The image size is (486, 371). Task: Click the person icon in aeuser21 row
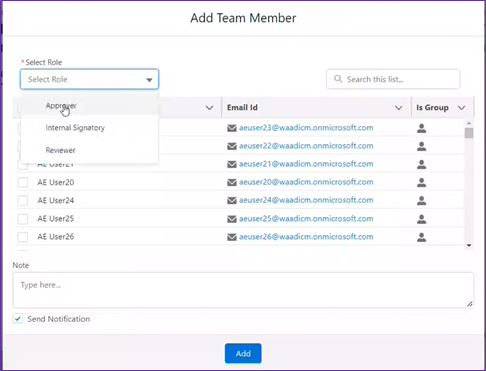click(x=421, y=164)
